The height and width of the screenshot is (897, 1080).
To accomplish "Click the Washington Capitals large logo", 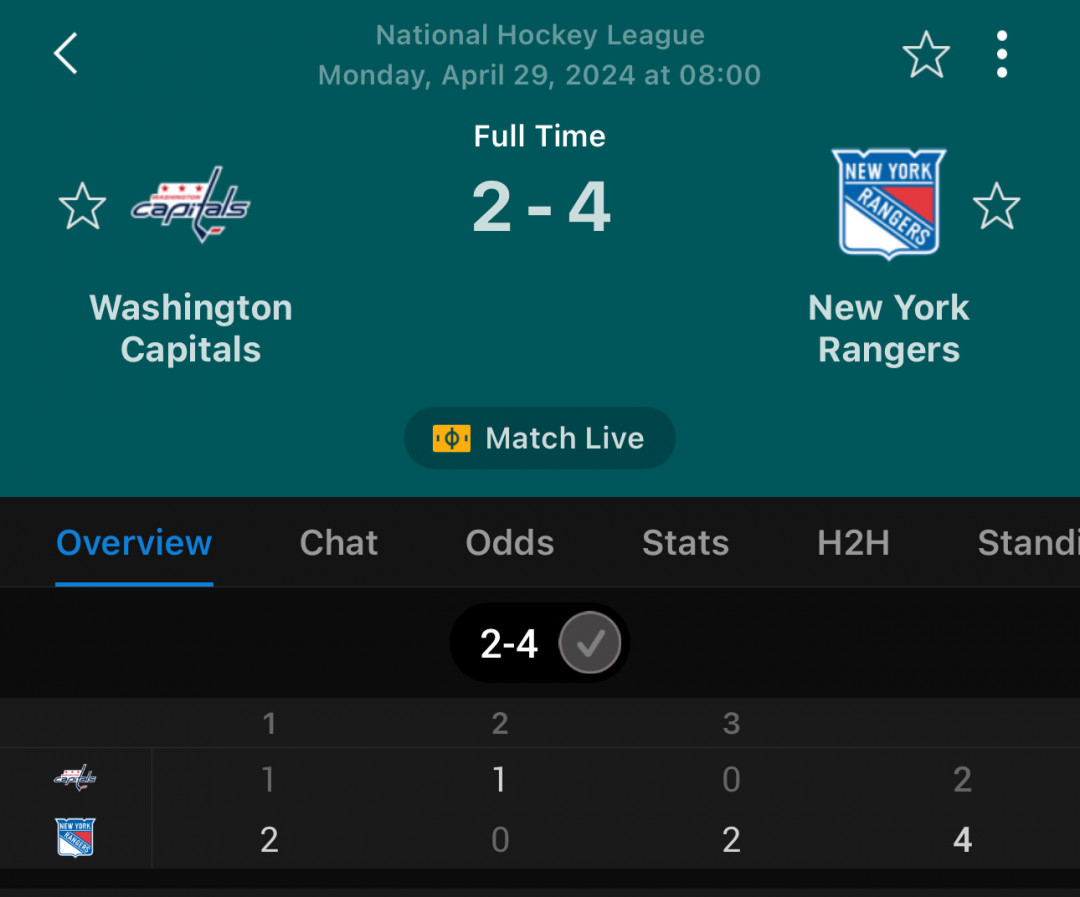I will [191, 205].
